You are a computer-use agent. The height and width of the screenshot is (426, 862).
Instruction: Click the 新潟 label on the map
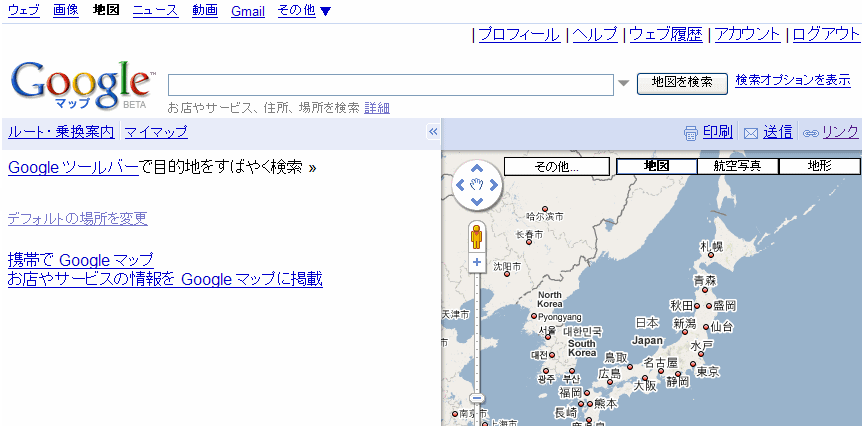(x=684, y=324)
